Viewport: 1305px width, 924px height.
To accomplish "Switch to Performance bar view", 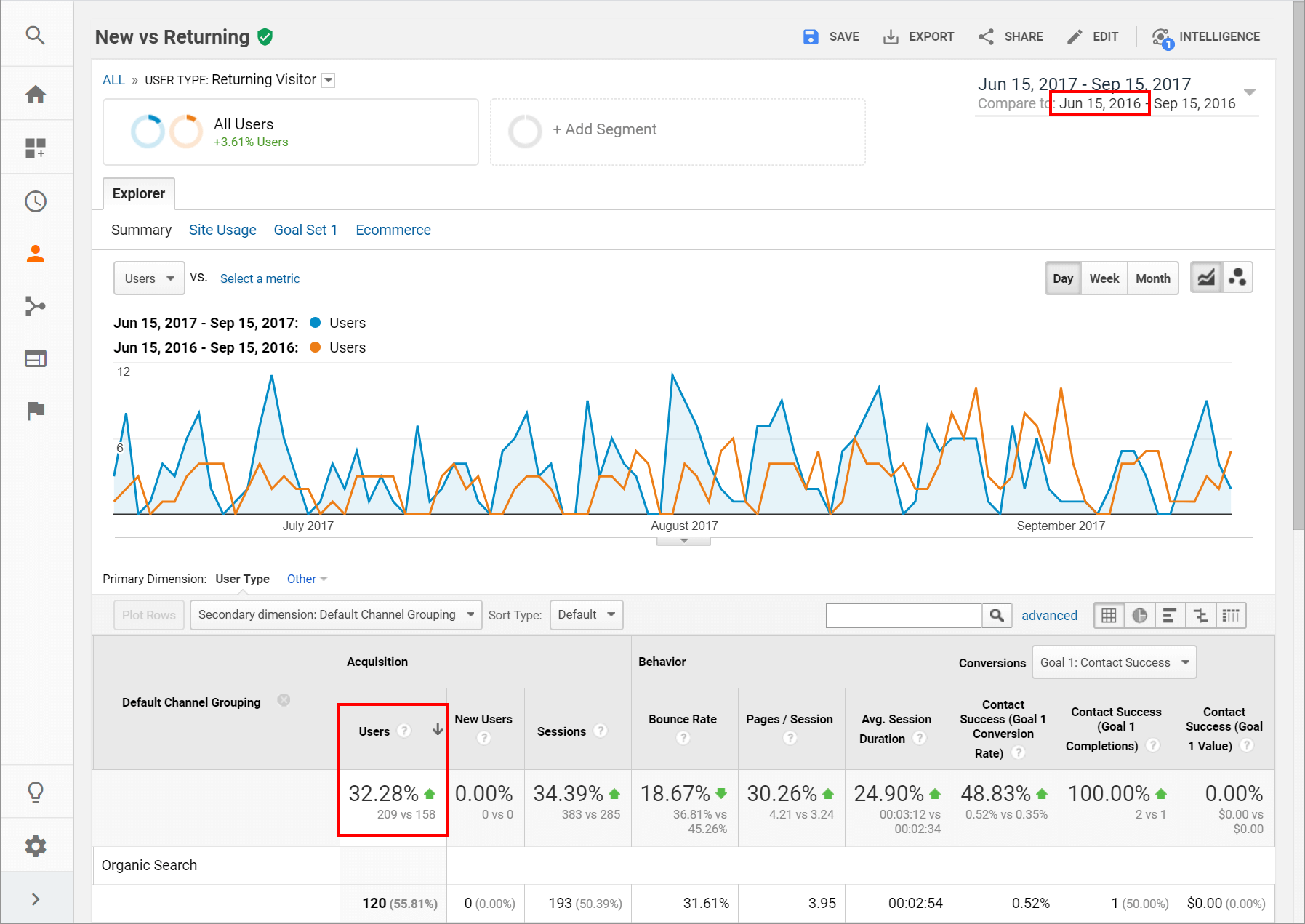I will (x=1170, y=616).
